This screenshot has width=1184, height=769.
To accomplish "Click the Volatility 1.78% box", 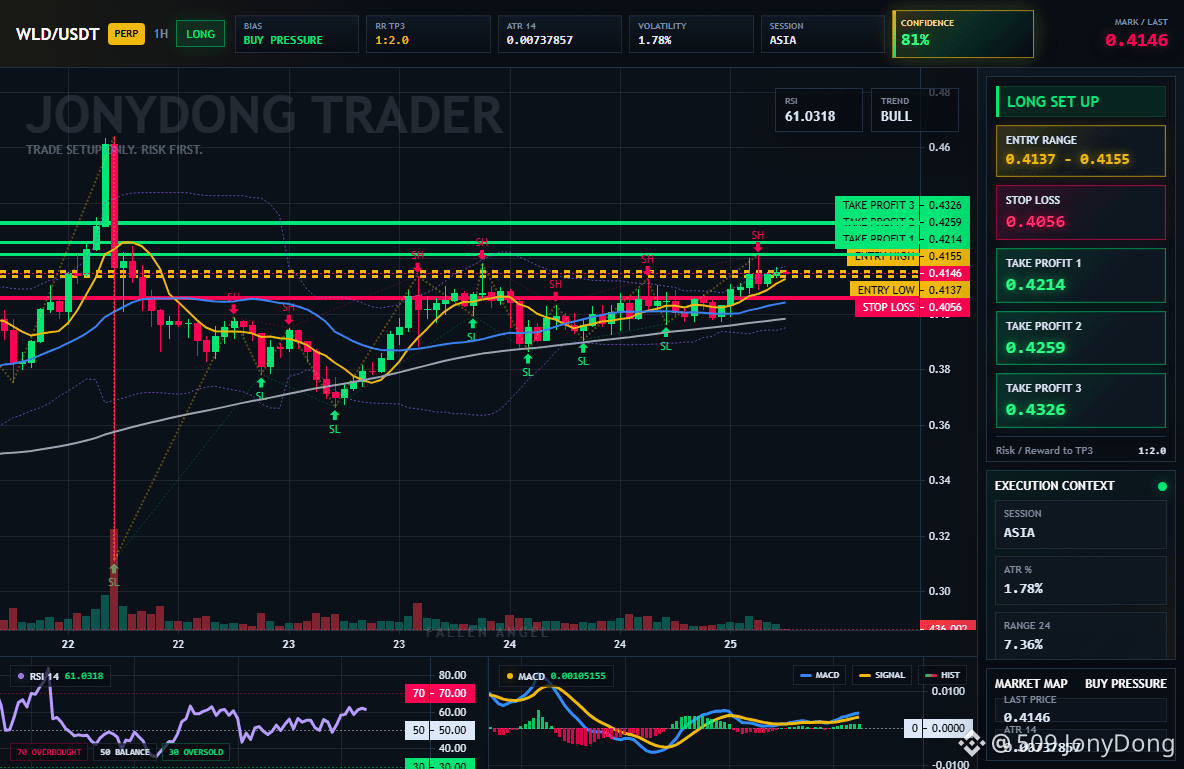I will point(691,34).
